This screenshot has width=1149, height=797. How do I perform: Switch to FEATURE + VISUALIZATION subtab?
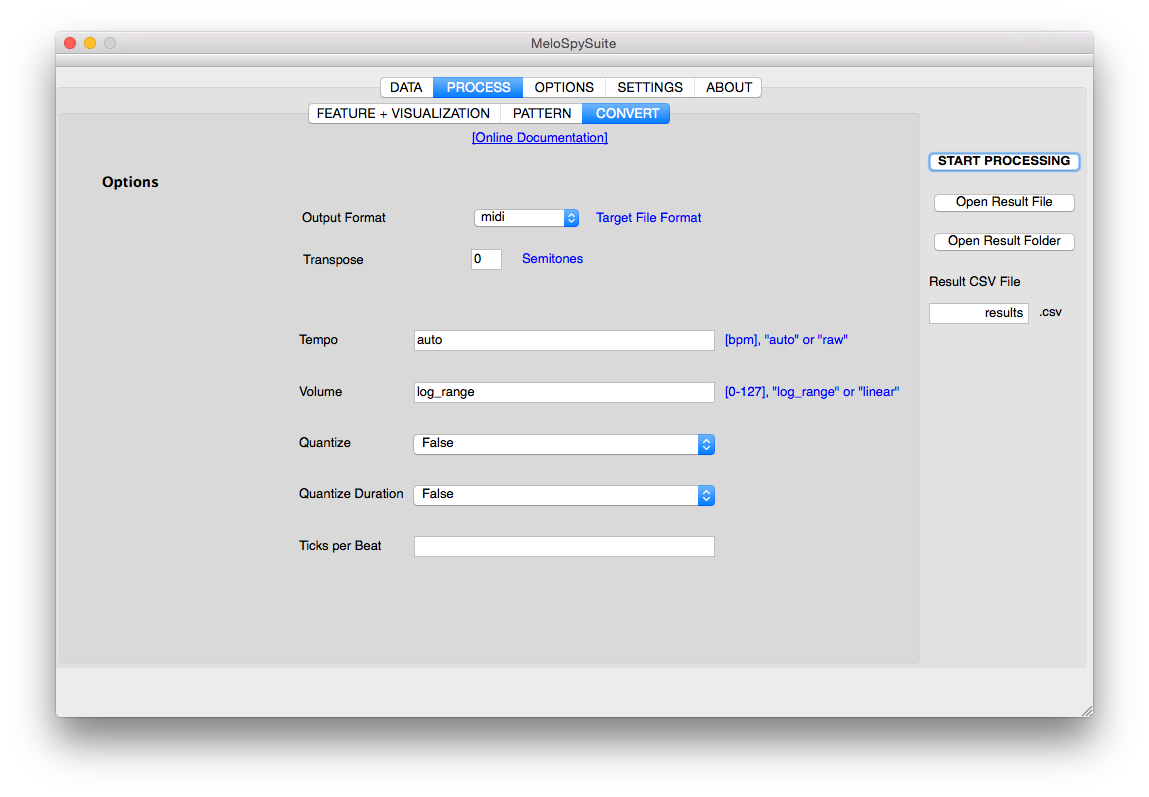403,114
